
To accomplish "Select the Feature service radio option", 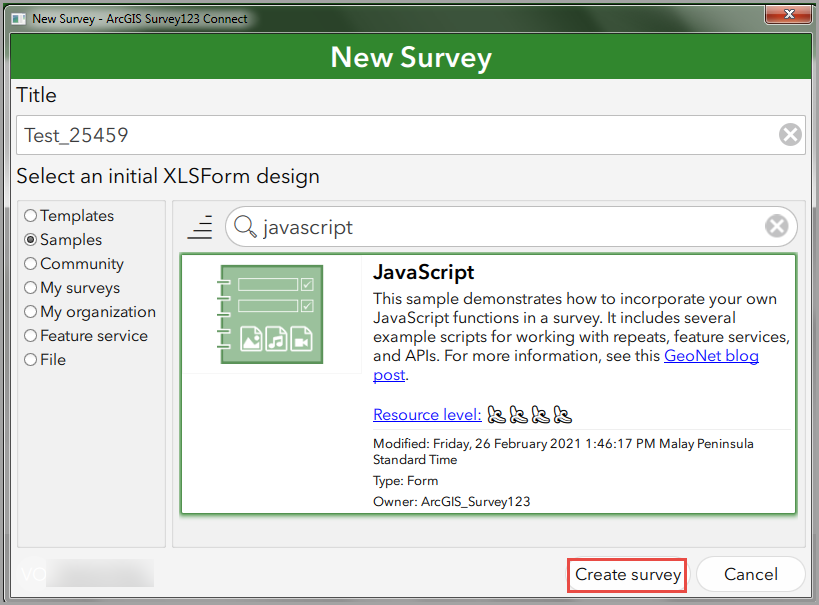I will pyautogui.click(x=86, y=336).
